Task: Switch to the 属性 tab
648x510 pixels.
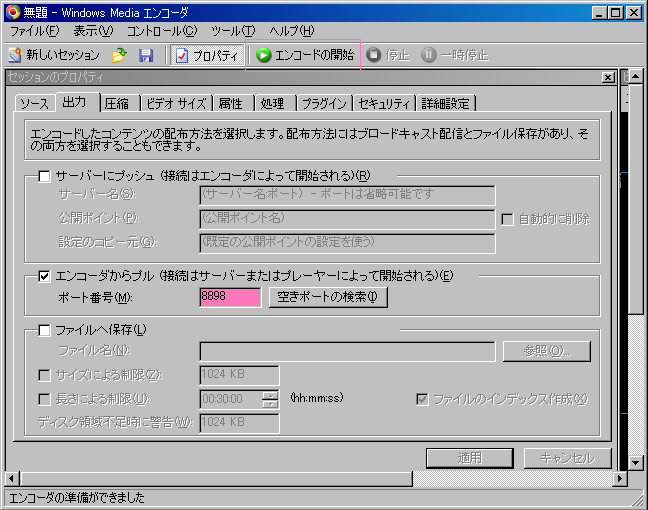Action: (234, 103)
